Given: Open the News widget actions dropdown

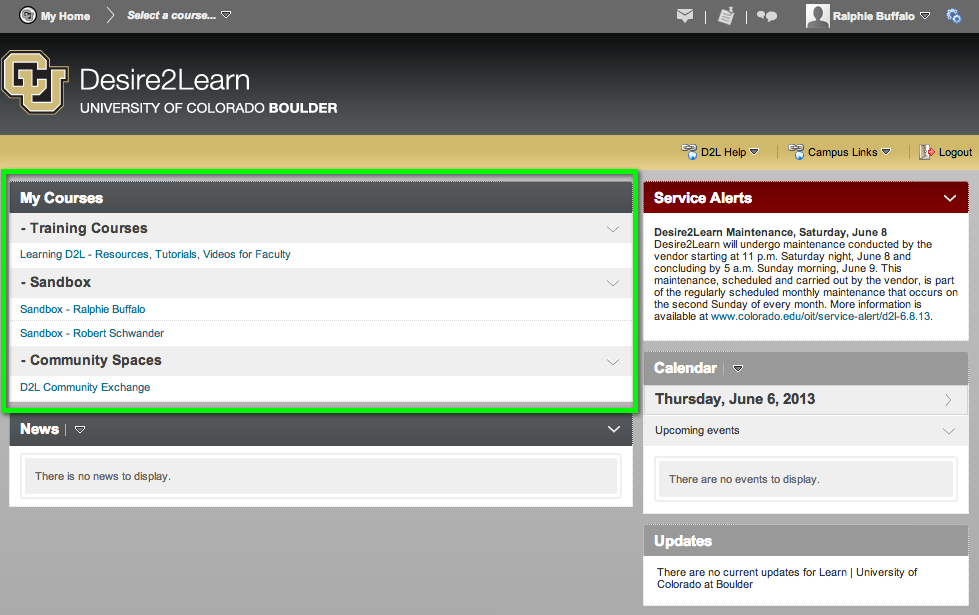Looking at the screenshot, I should coord(80,430).
